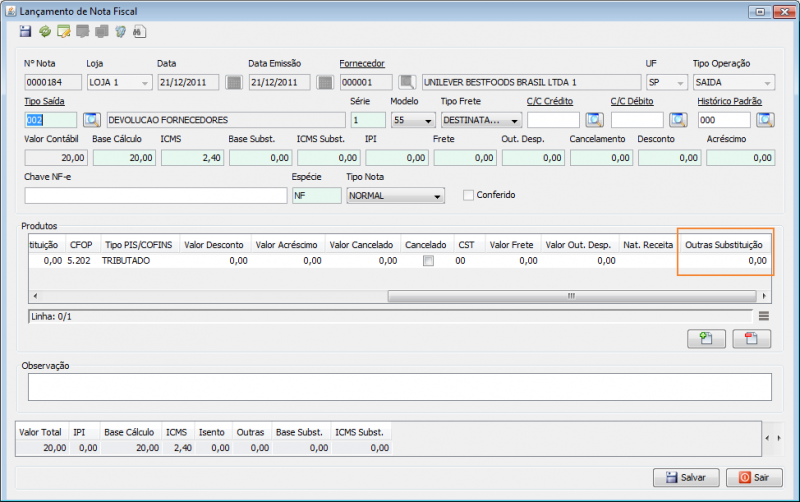Click the edit note pencil toolbar icon
800x502 pixels.
click(x=64, y=32)
